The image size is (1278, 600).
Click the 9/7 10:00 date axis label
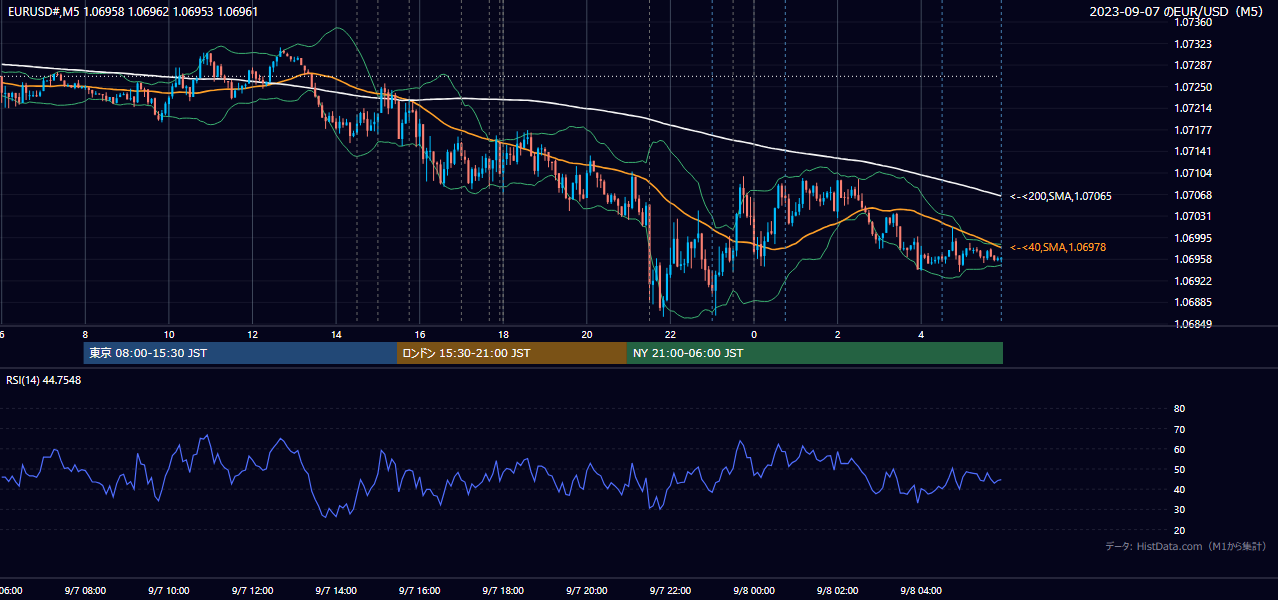[168, 591]
